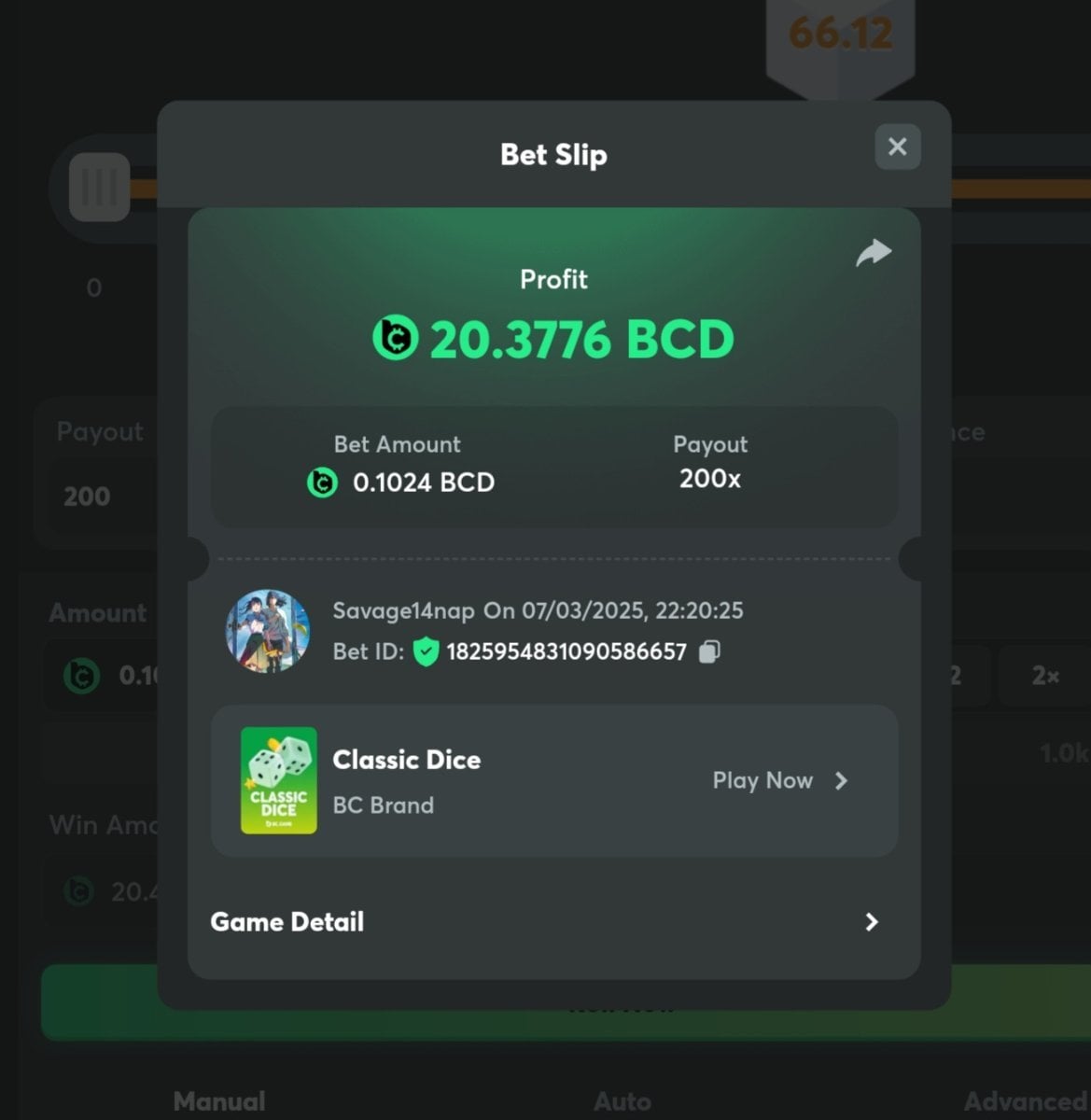Click the Classic Dice game thumbnail
1091x1120 pixels.
tap(279, 780)
